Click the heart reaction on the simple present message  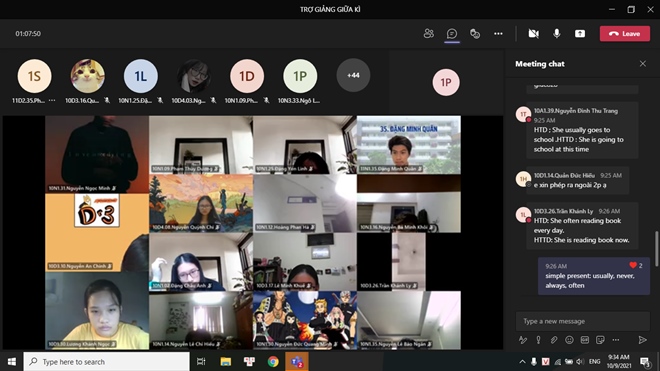[x=633, y=265]
